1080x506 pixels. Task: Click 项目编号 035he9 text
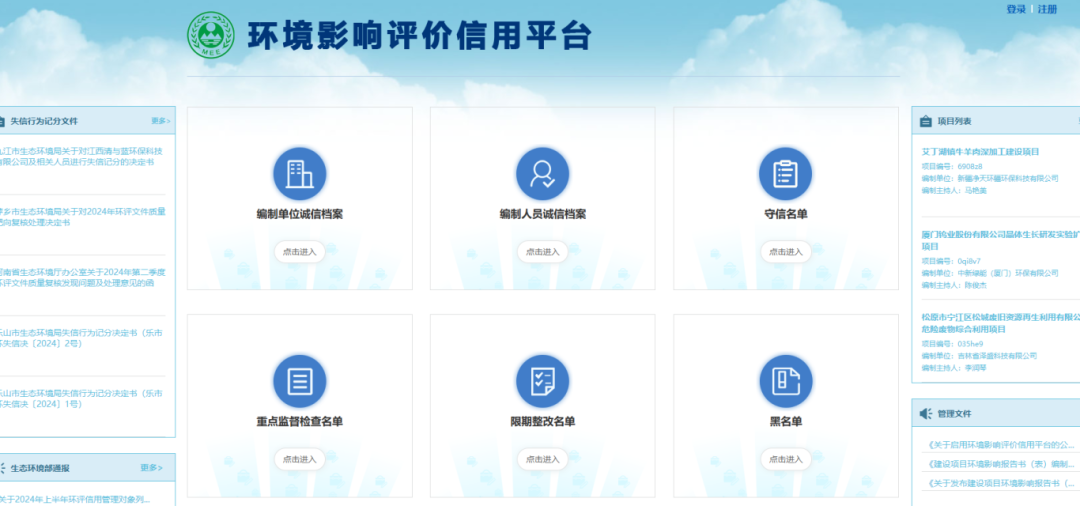coord(952,344)
